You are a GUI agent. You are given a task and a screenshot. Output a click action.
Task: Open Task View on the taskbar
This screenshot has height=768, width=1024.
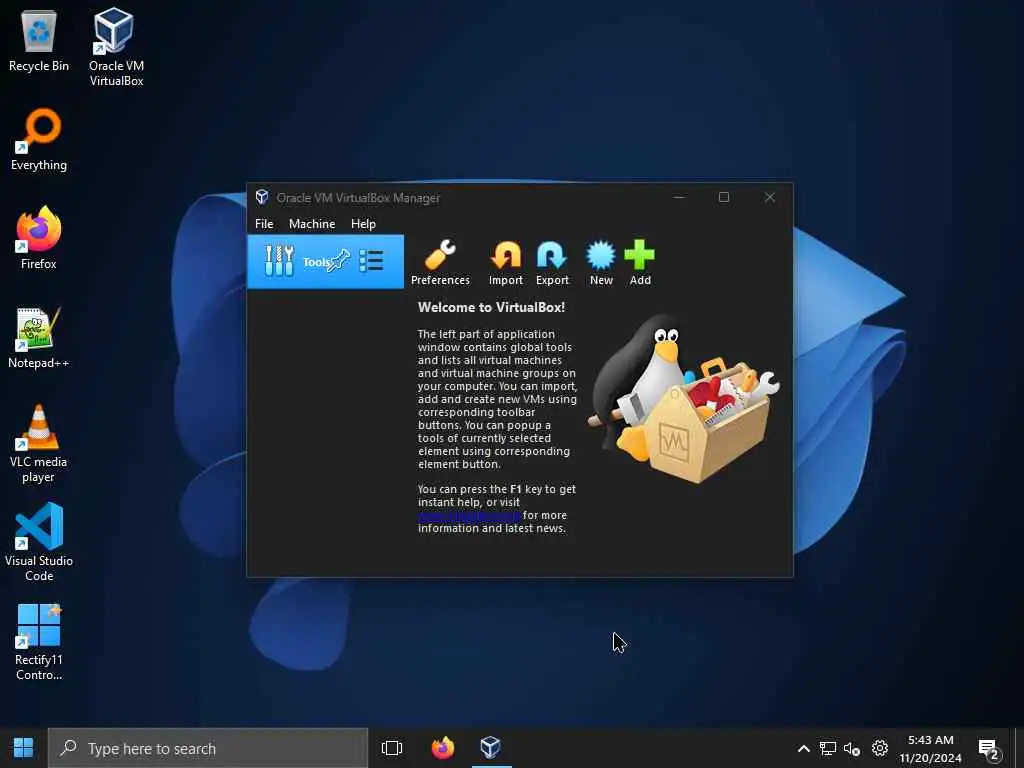pyautogui.click(x=392, y=748)
